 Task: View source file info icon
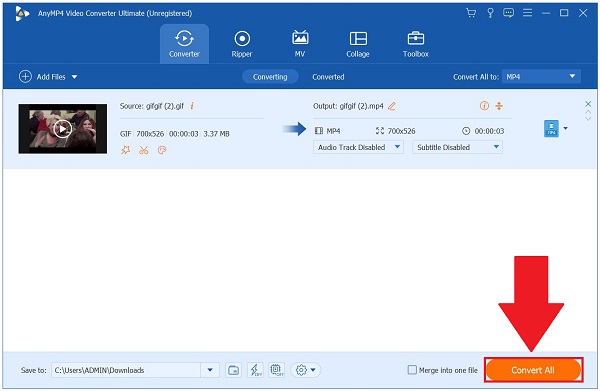[192, 106]
